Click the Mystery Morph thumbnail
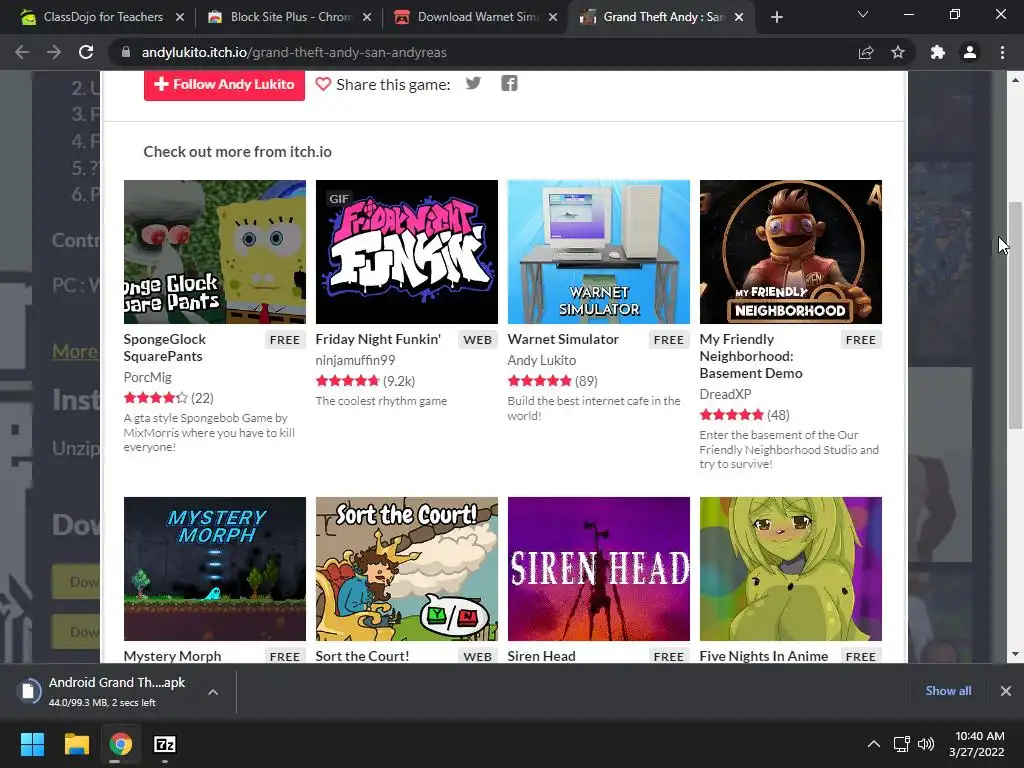1024x768 pixels. pos(215,569)
